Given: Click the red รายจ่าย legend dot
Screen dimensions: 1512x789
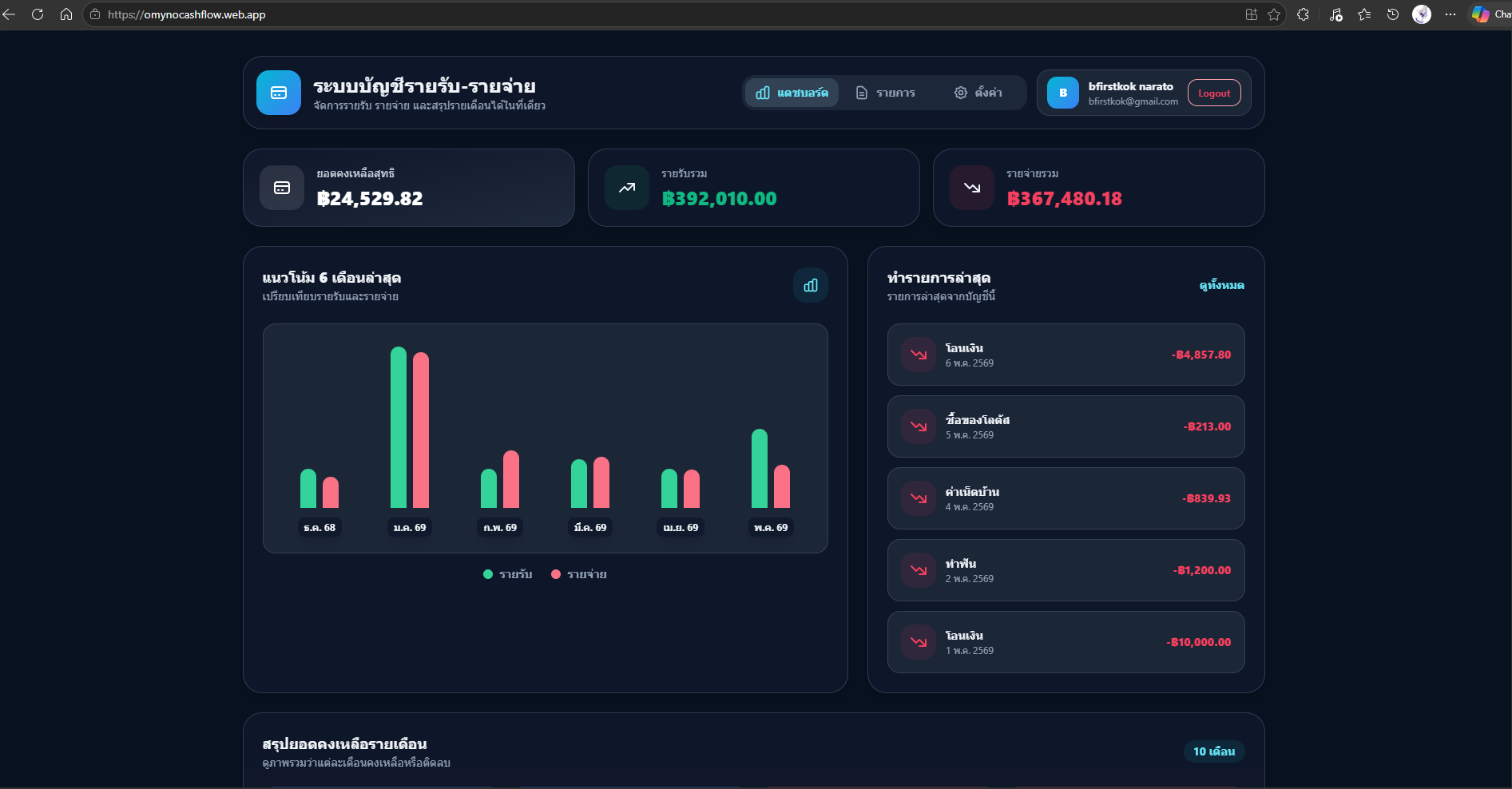Looking at the screenshot, I should tap(556, 574).
